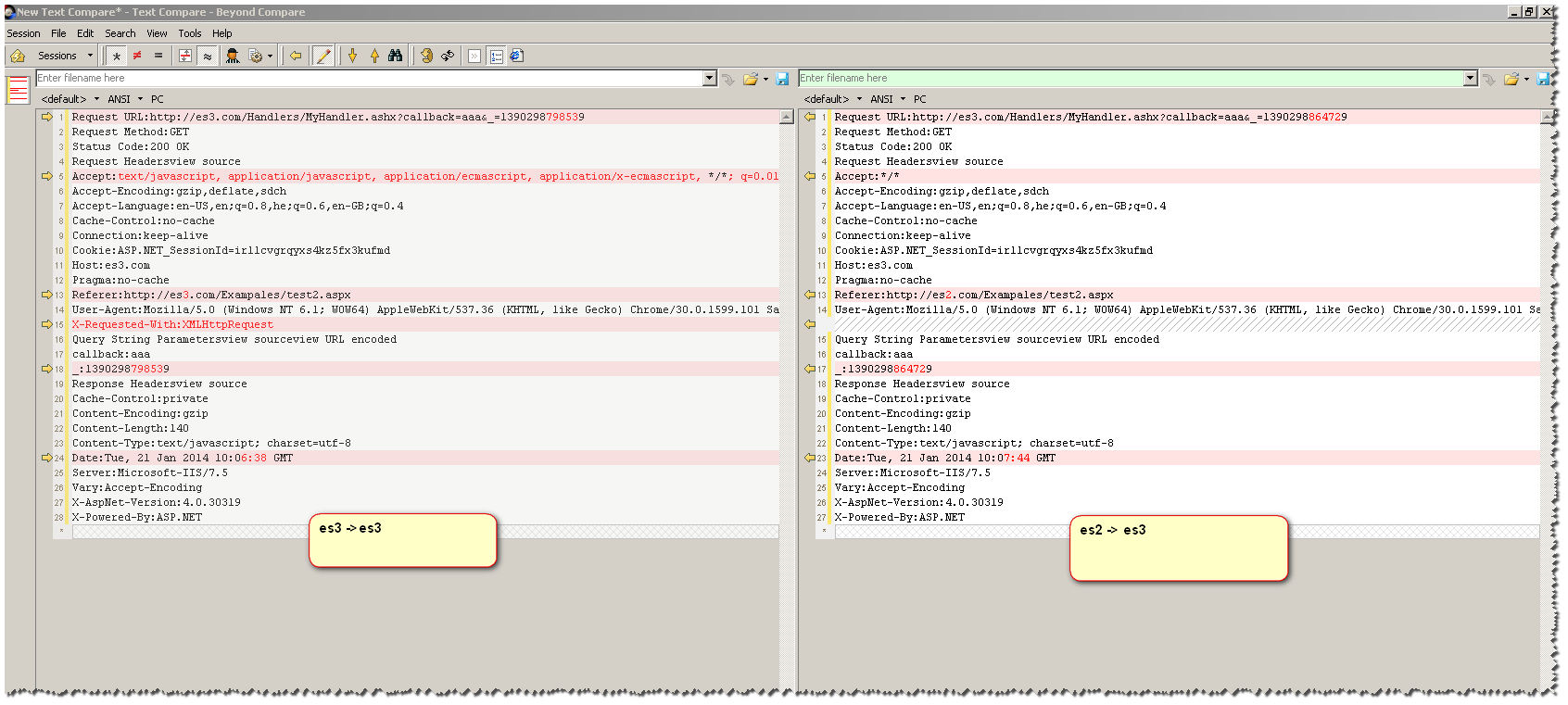Toggle the Edit pencil tool
1568x705 pixels.
tap(322, 56)
